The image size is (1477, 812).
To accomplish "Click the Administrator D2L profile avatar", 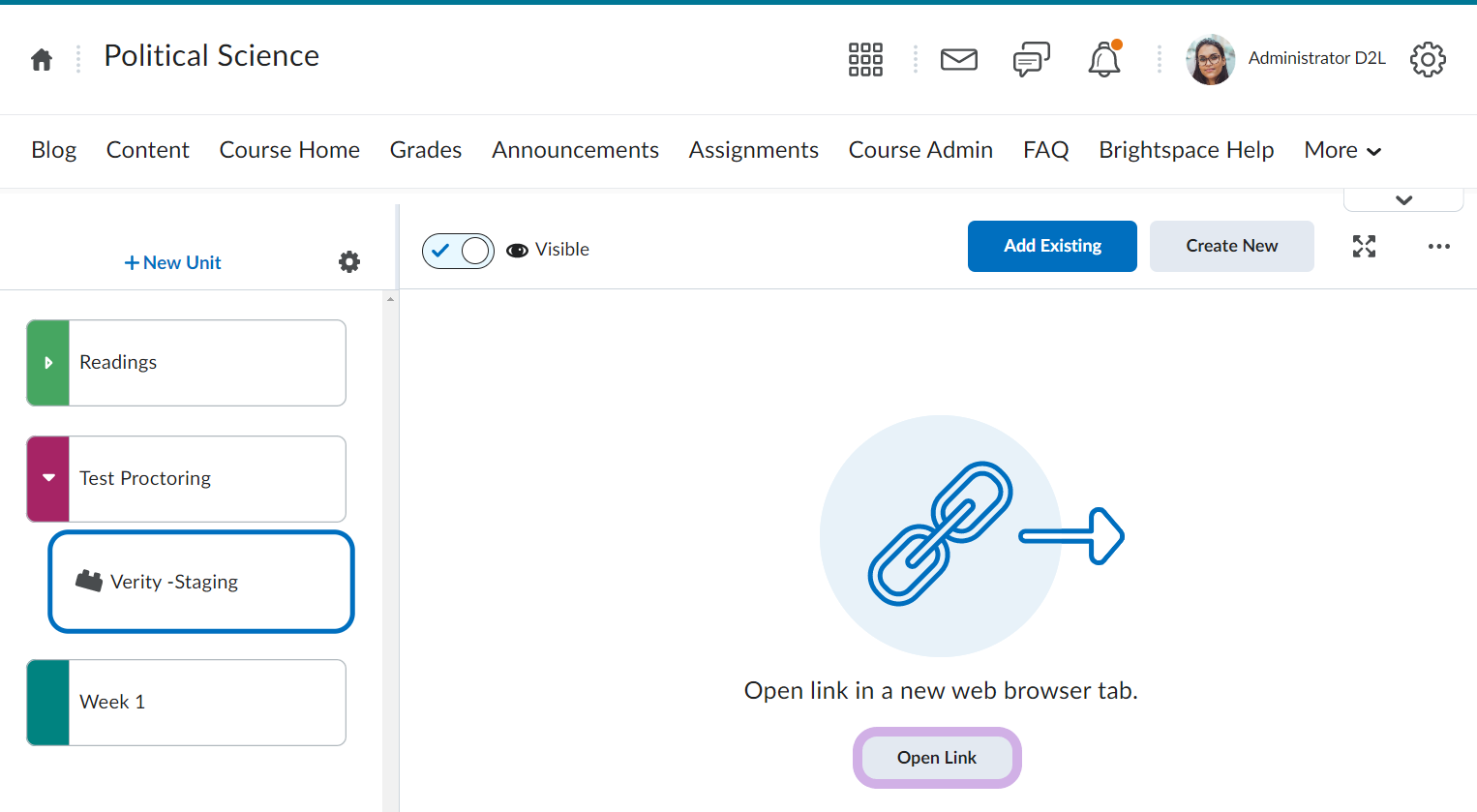I will pos(1211,59).
